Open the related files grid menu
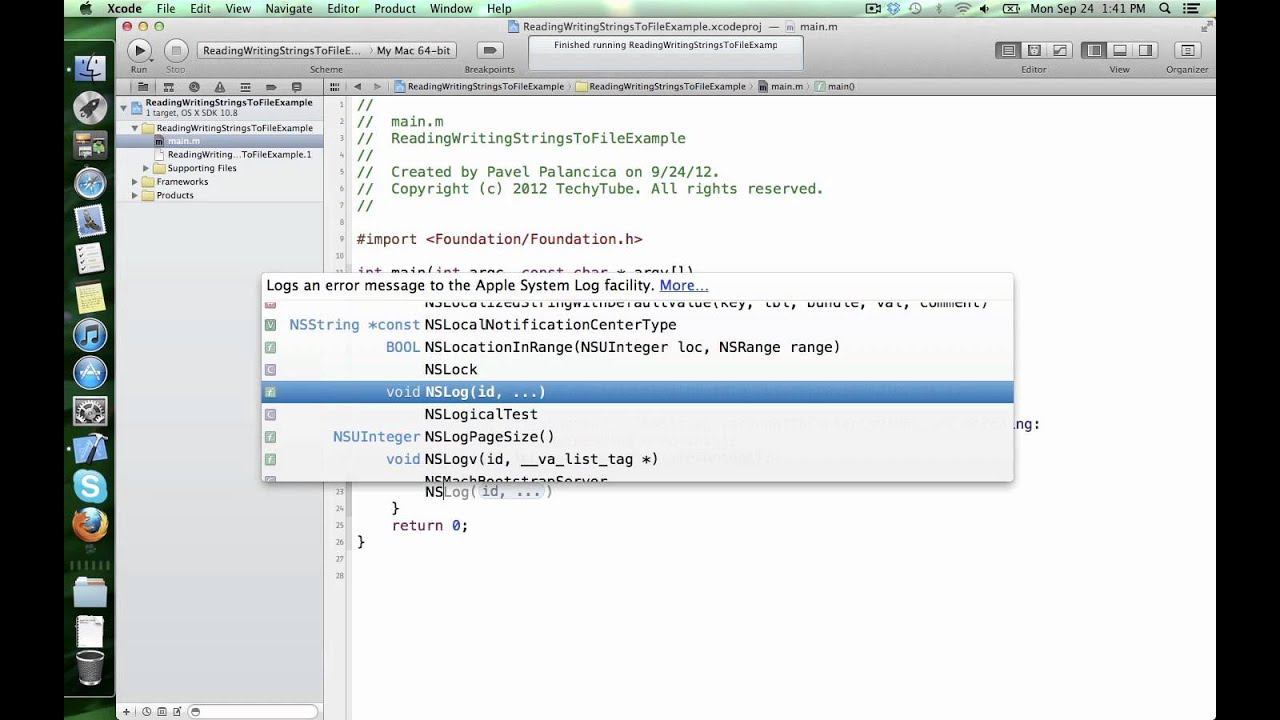 (334, 87)
